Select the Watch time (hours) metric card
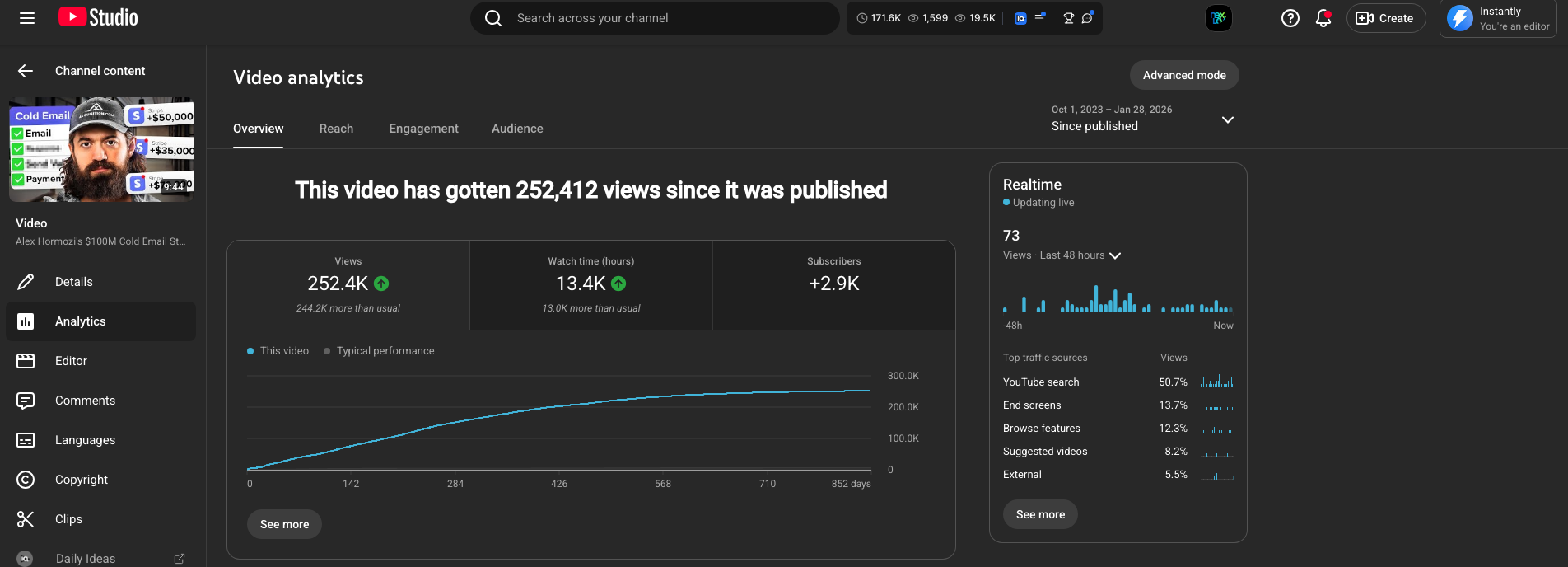1568x567 pixels. [590, 284]
